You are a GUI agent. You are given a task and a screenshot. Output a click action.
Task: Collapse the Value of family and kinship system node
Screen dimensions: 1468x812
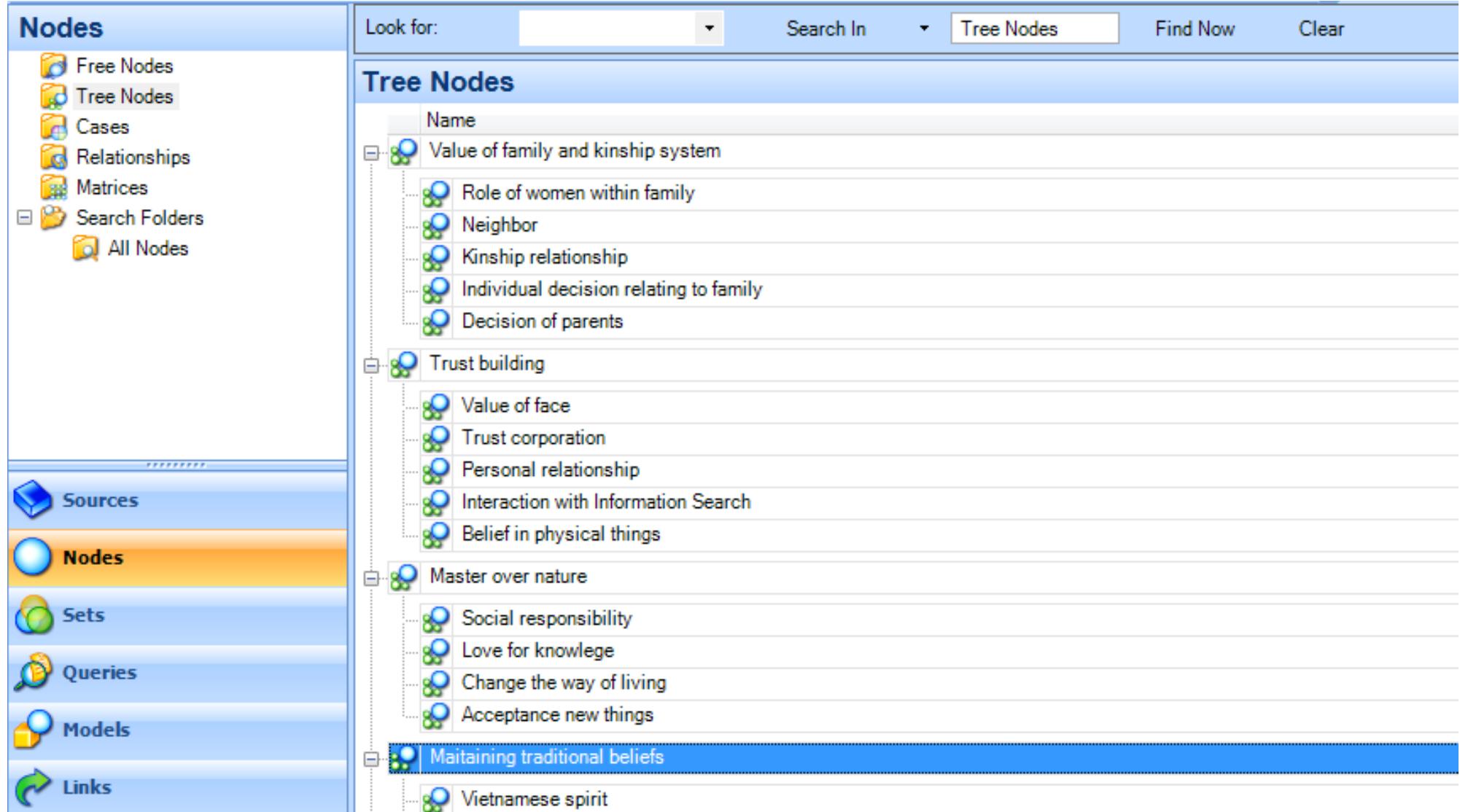[370, 152]
